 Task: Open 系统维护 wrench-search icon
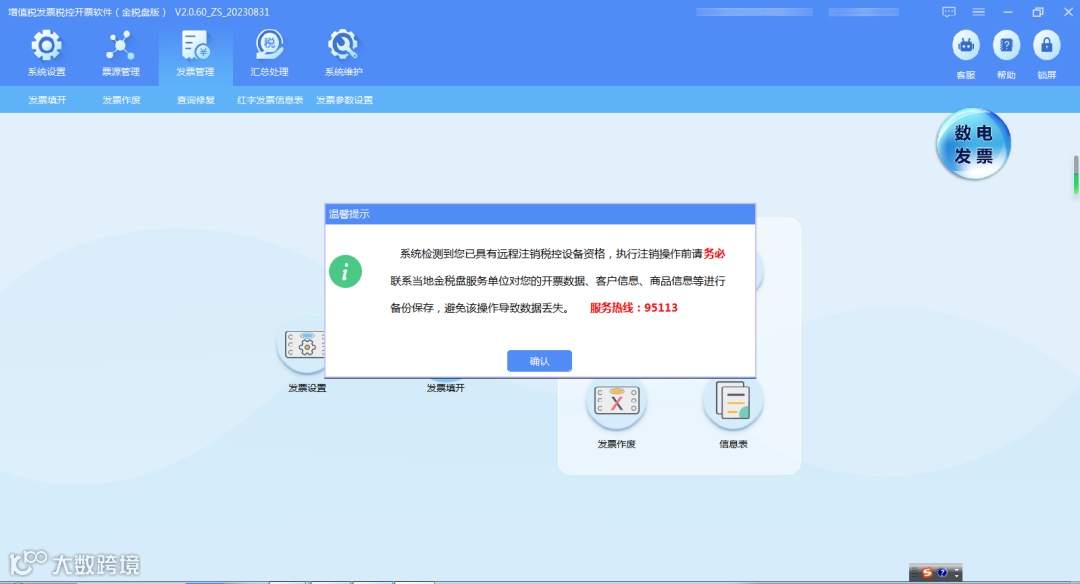click(343, 46)
